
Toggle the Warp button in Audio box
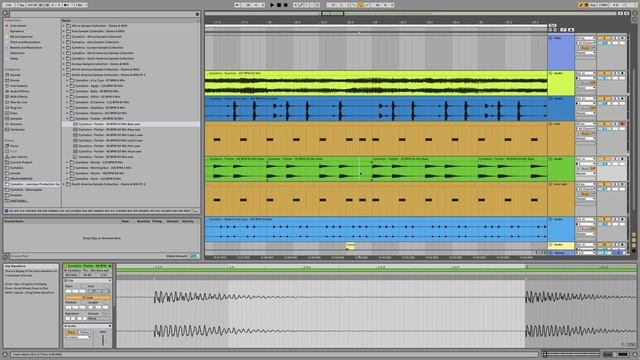tap(71, 333)
